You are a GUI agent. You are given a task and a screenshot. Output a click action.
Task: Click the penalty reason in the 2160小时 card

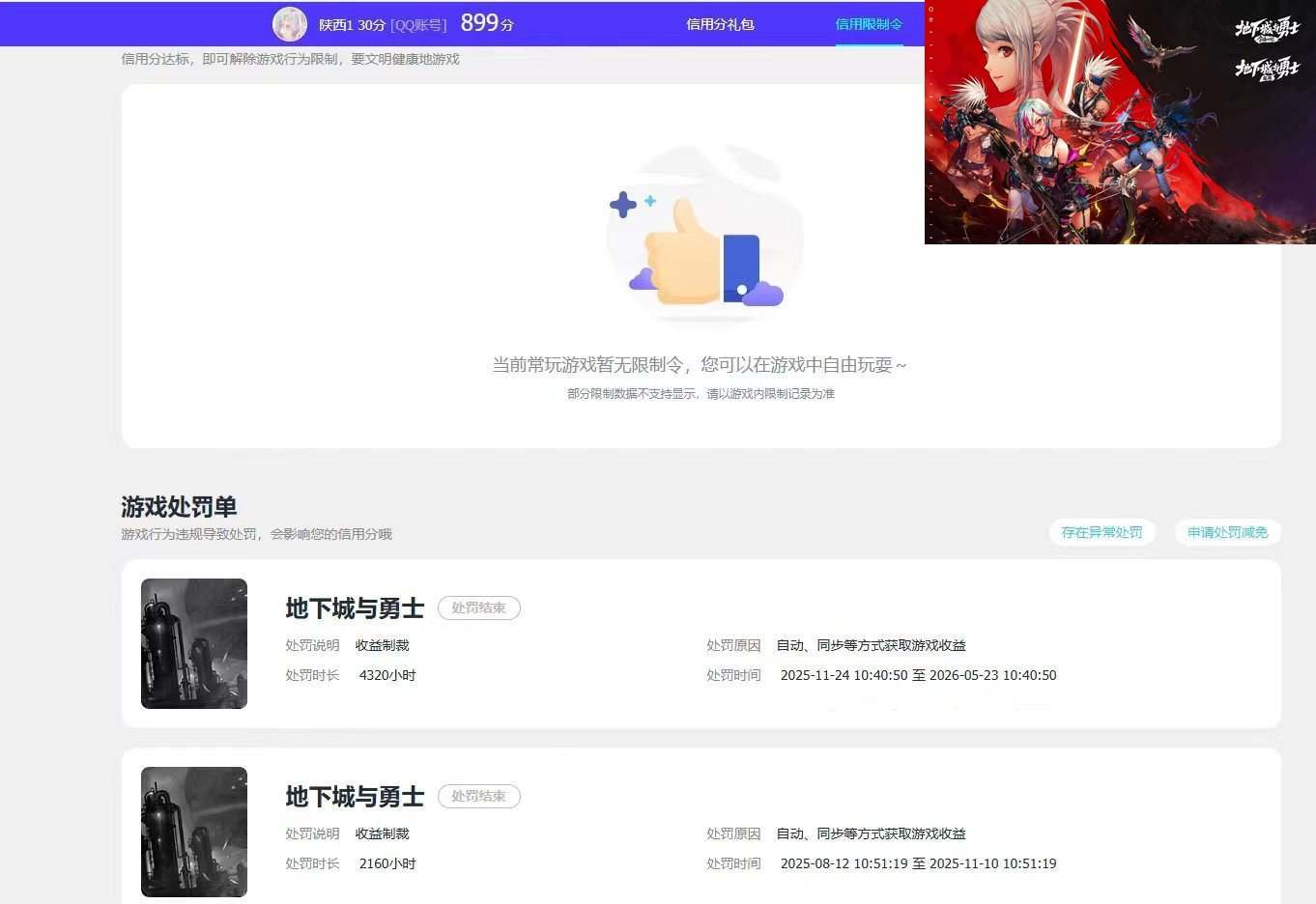(x=872, y=833)
